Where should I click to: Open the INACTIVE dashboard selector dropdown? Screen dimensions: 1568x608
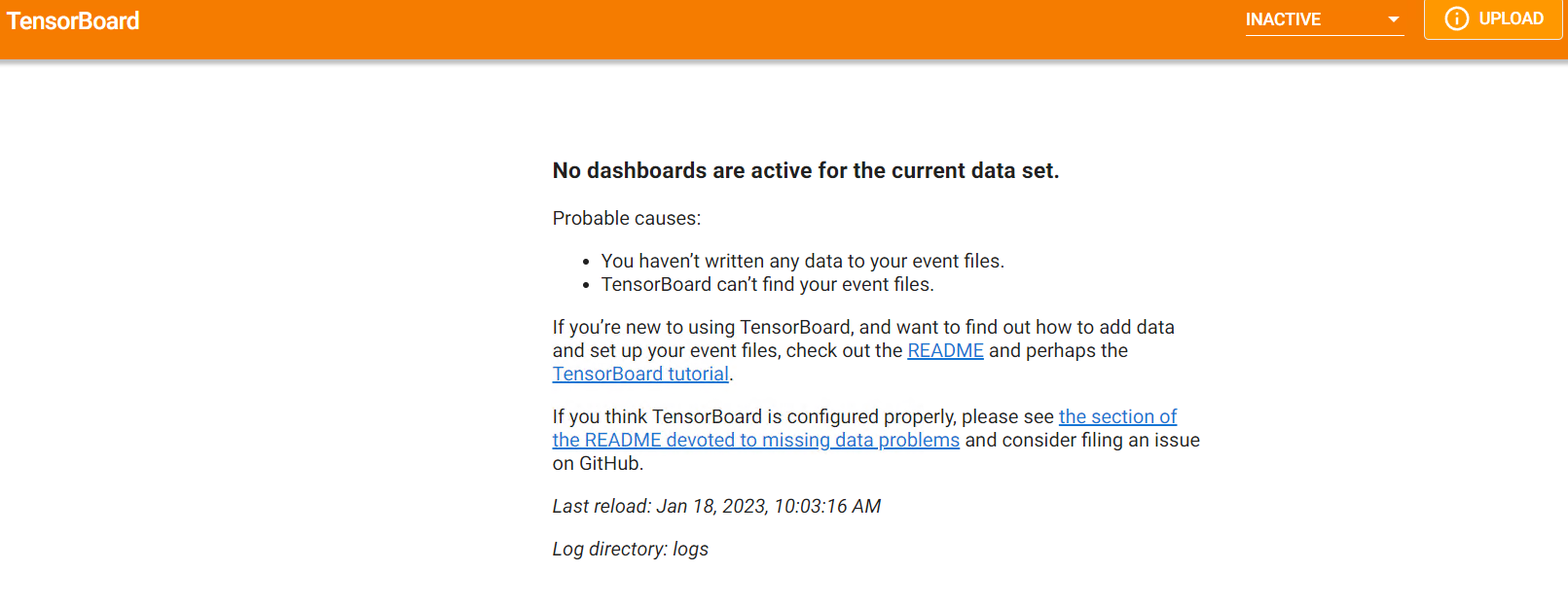[x=1324, y=18]
